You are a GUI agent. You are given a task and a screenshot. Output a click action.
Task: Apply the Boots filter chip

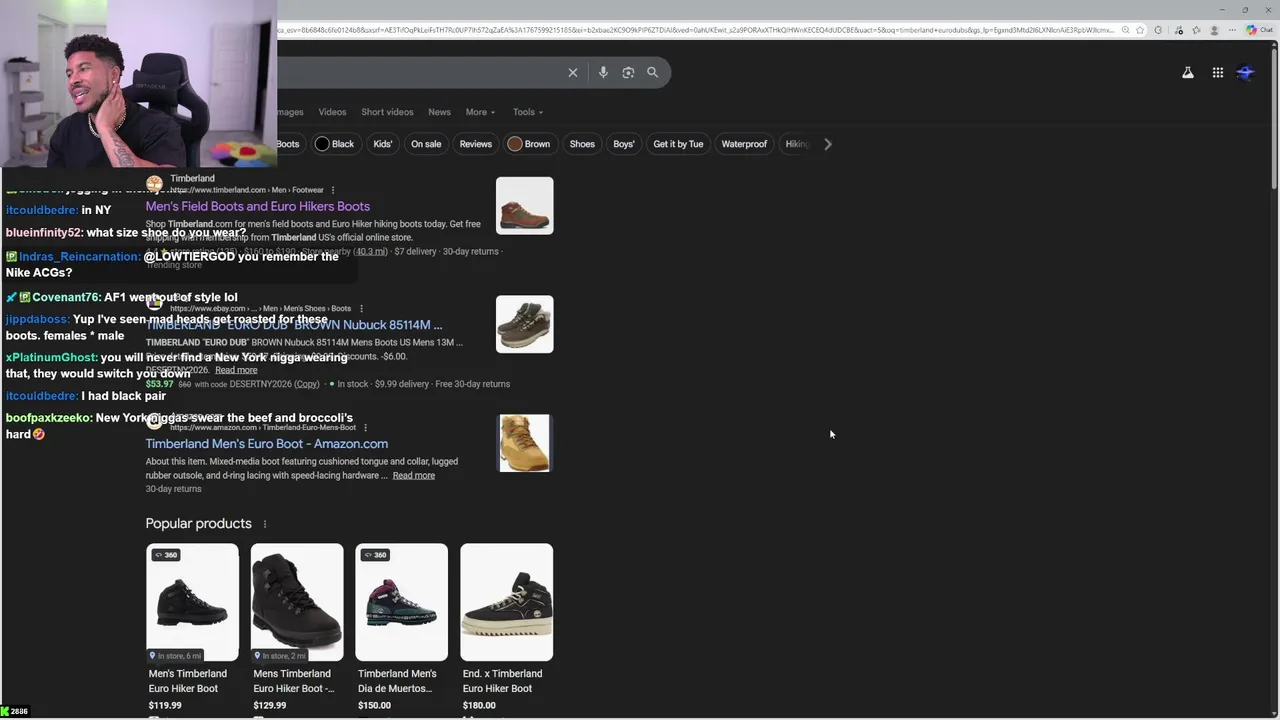pyautogui.click(x=288, y=144)
